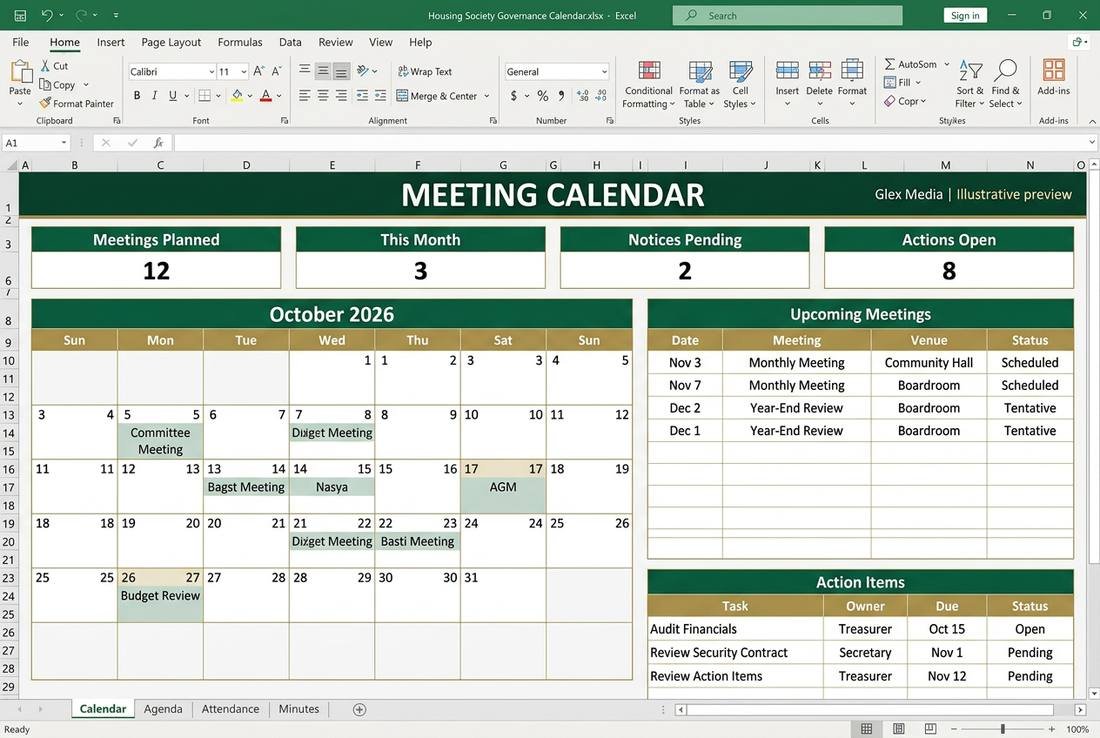Switch to the Agenda sheet tab
1100x738 pixels.
coord(163,709)
